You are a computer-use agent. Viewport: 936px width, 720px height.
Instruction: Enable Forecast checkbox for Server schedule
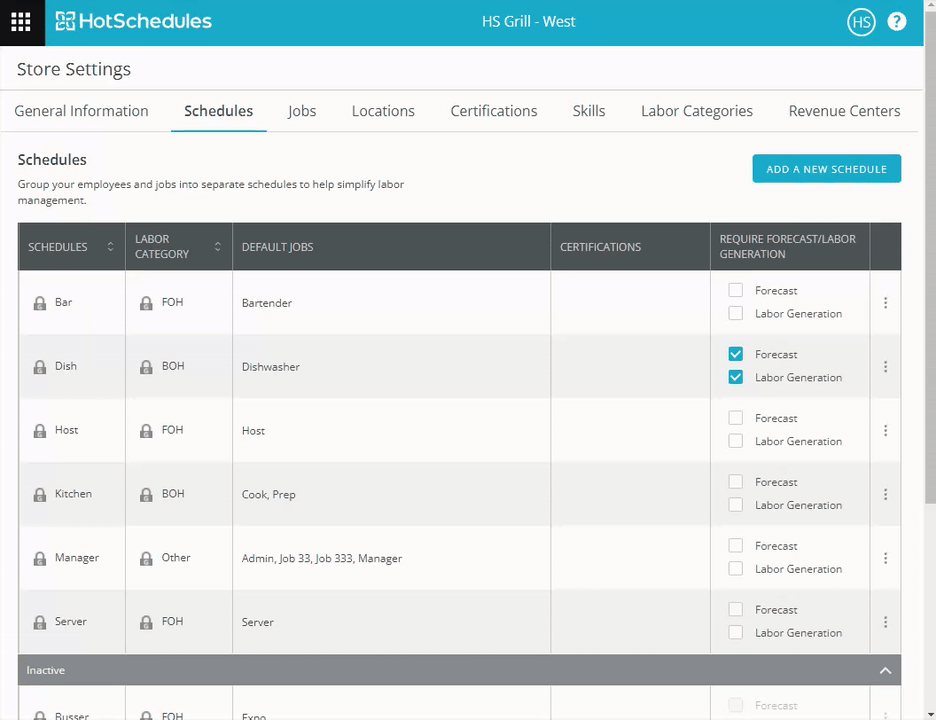tap(736, 609)
